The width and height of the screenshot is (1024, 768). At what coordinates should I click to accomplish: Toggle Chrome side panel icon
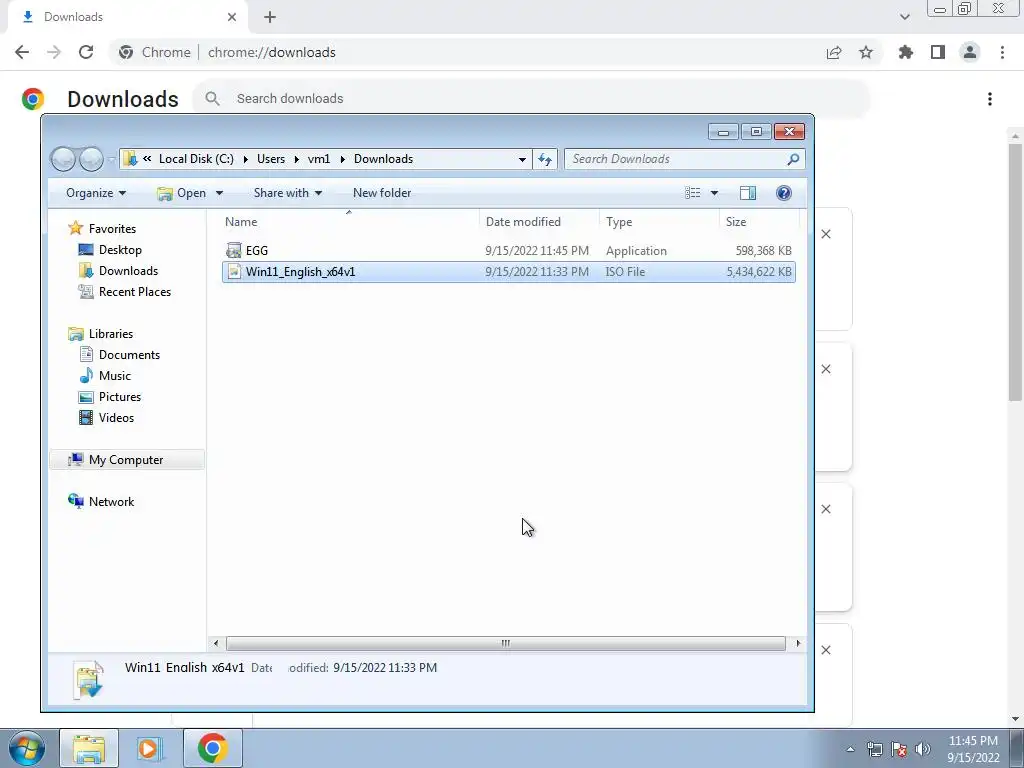(x=938, y=52)
